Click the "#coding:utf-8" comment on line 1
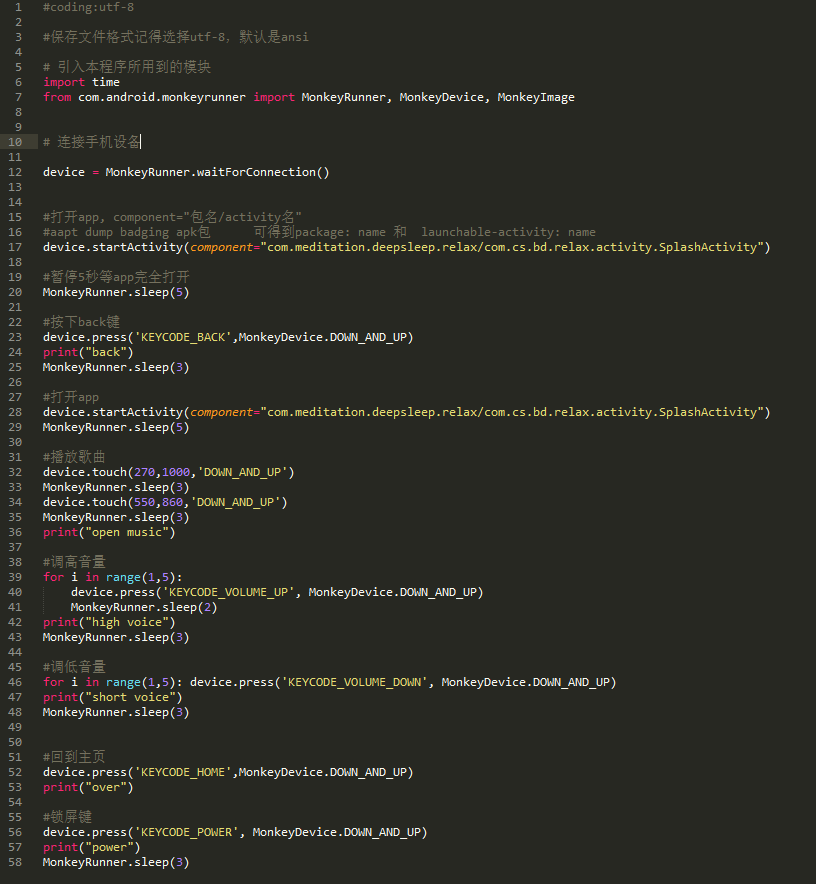Screen dimensions: 816x884 [x=89, y=7]
